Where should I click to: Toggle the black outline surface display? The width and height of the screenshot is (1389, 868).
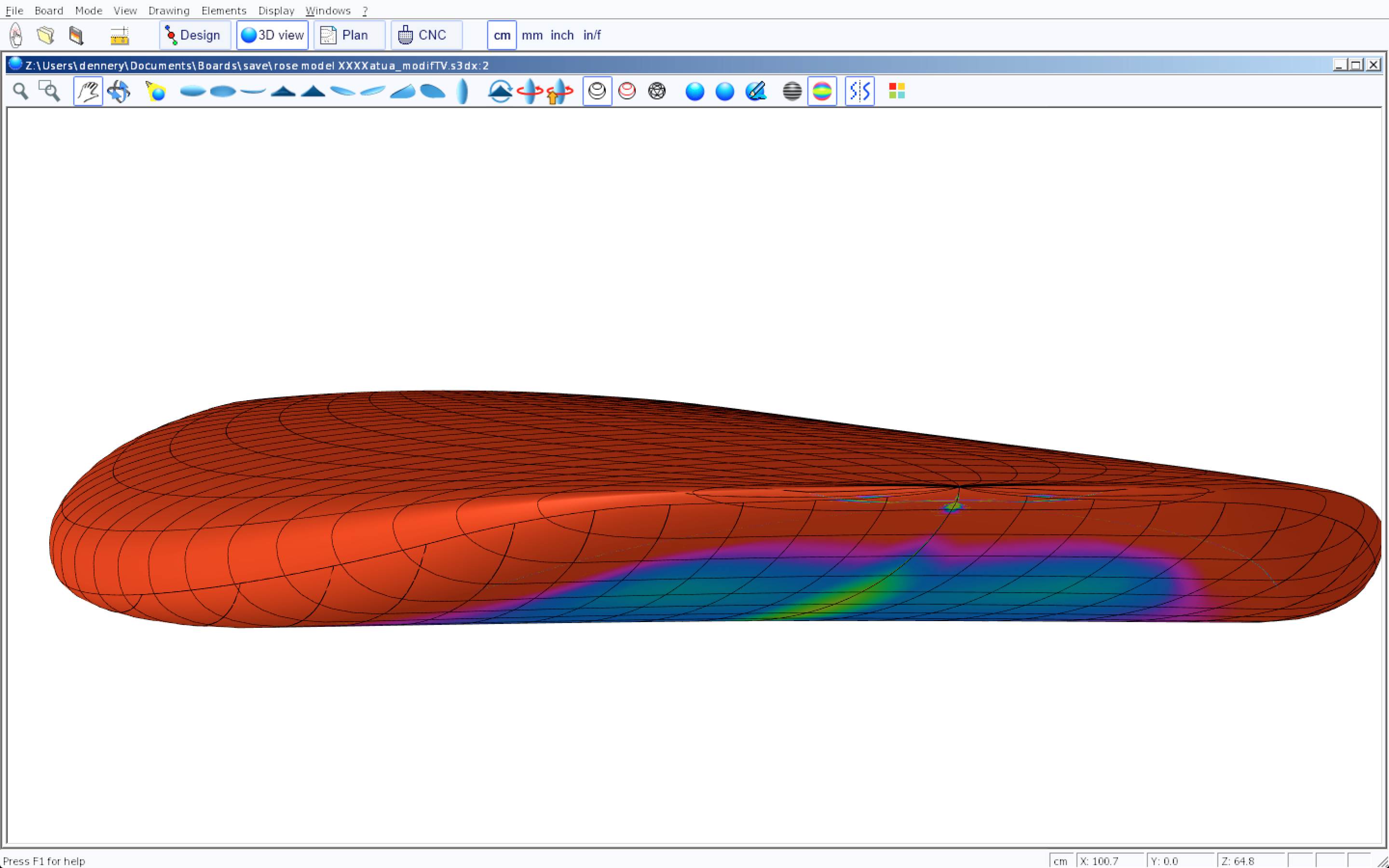tap(597, 91)
